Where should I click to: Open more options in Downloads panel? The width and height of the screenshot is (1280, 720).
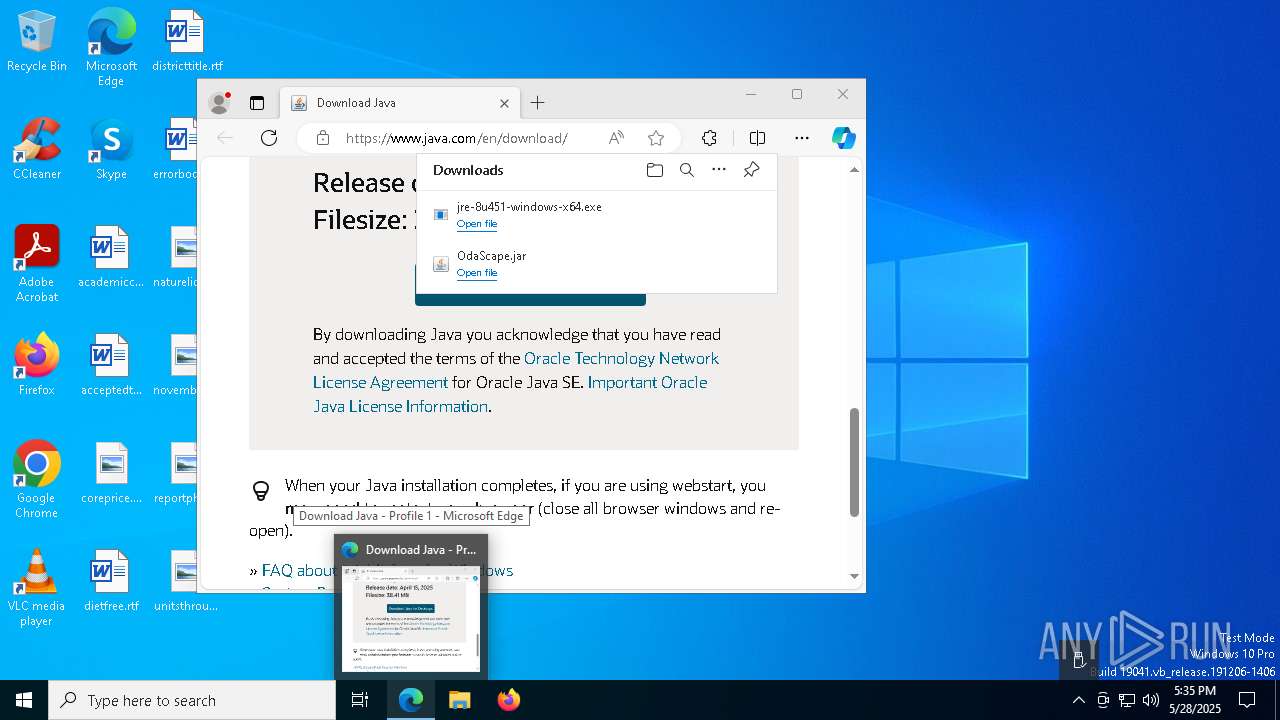click(719, 170)
